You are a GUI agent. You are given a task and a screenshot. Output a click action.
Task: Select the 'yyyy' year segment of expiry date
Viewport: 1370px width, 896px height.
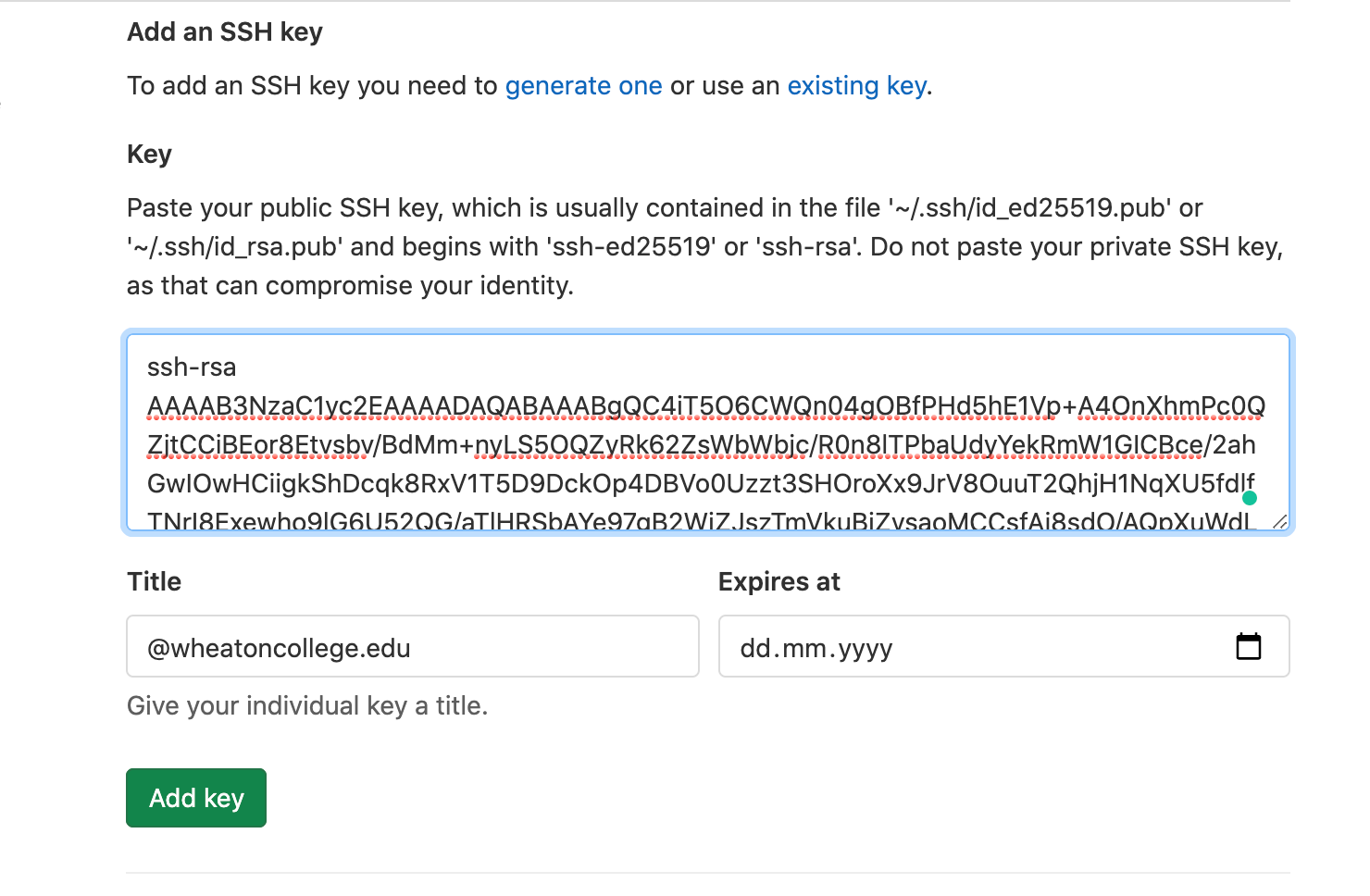pyautogui.click(x=866, y=649)
